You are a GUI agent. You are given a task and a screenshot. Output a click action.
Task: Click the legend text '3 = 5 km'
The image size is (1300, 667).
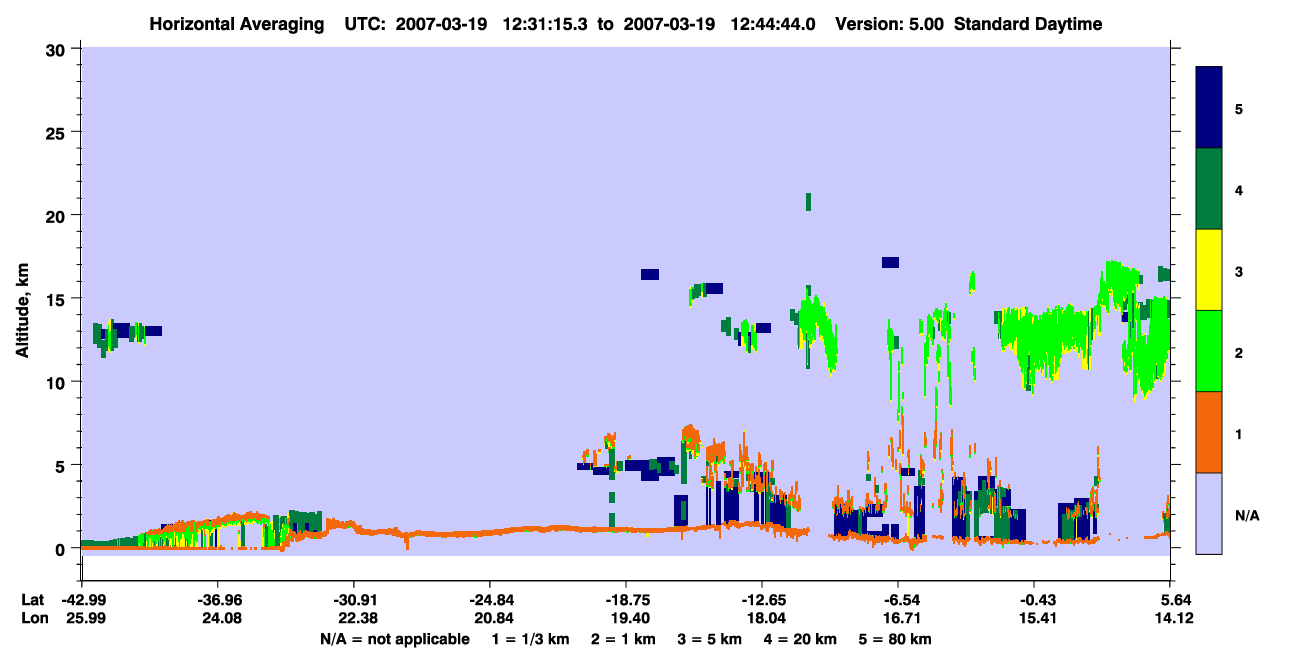tap(709, 639)
